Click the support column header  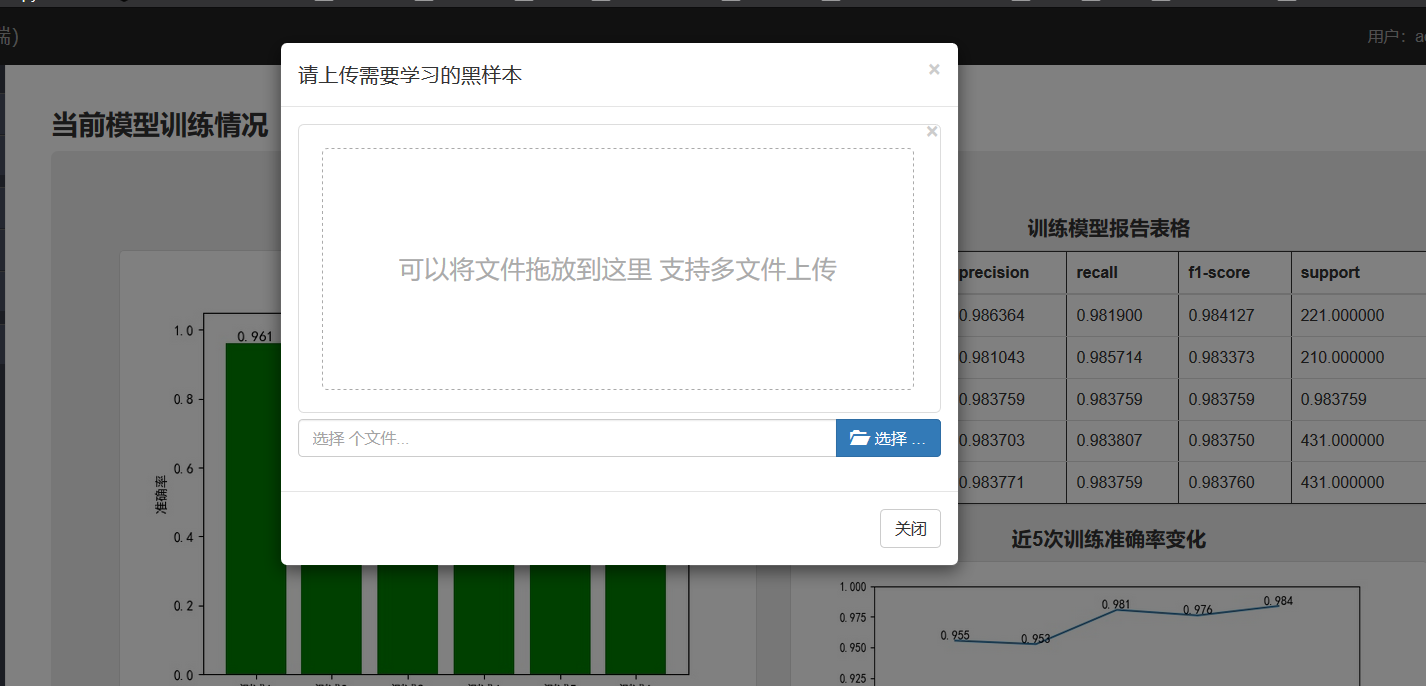click(x=1331, y=272)
